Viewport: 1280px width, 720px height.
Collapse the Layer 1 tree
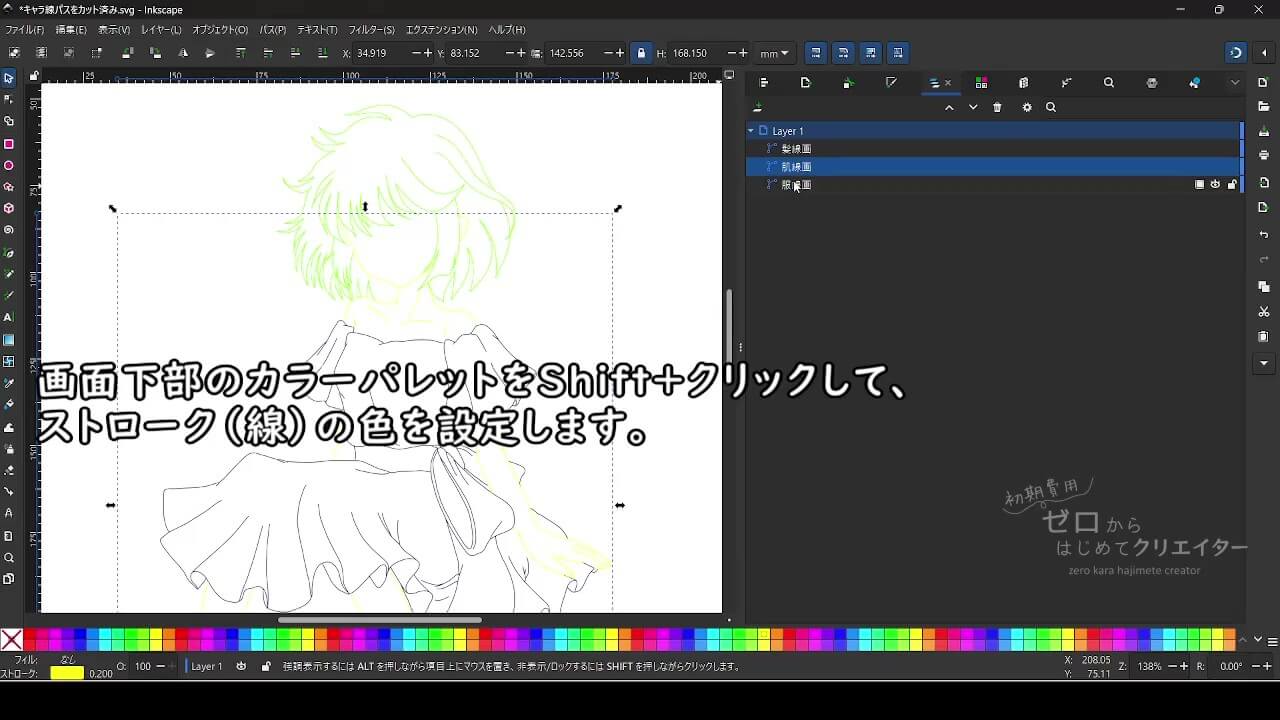click(x=751, y=131)
